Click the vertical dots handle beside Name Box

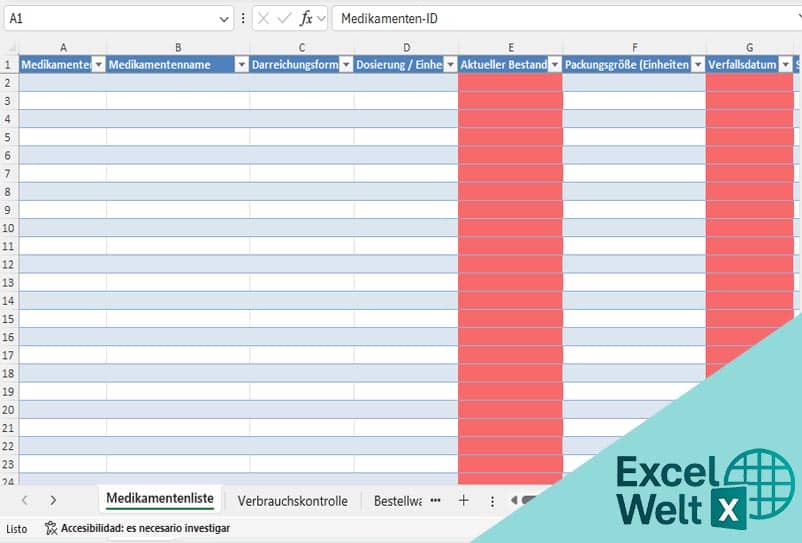pos(243,19)
